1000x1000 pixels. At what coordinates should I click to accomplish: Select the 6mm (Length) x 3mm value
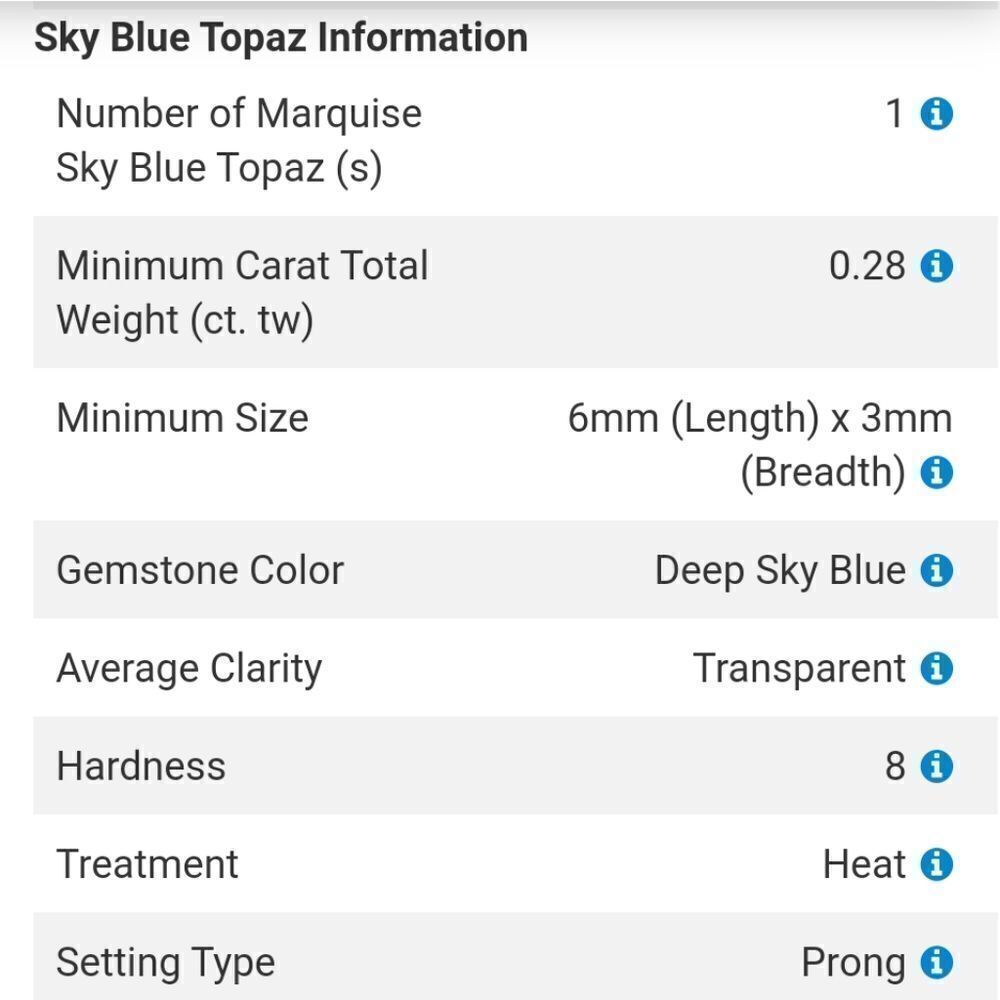coord(760,446)
